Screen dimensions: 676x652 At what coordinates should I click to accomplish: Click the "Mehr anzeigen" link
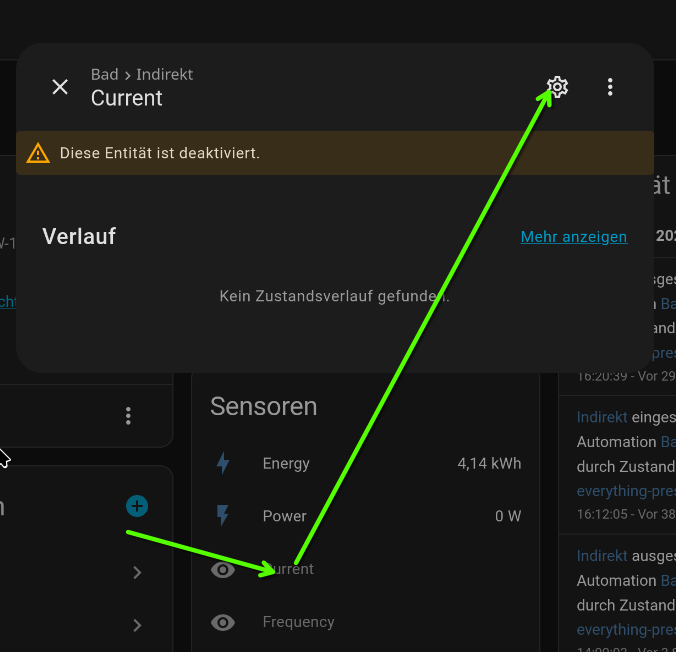(573, 237)
